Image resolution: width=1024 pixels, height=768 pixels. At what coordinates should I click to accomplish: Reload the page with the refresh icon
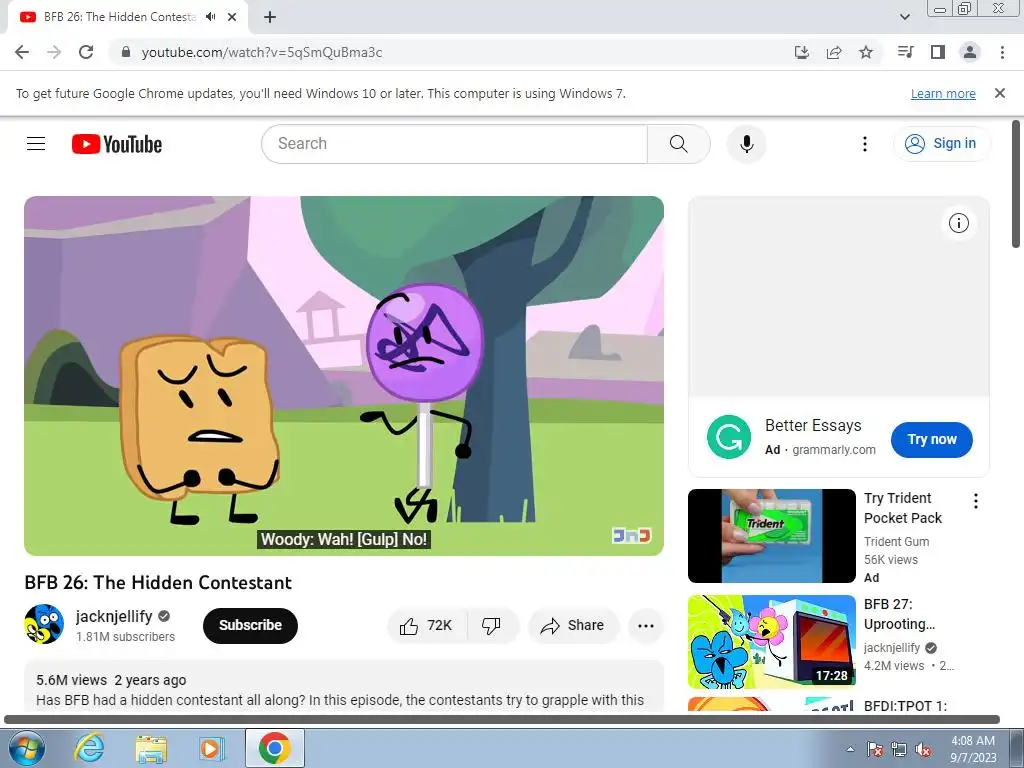click(86, 52)
